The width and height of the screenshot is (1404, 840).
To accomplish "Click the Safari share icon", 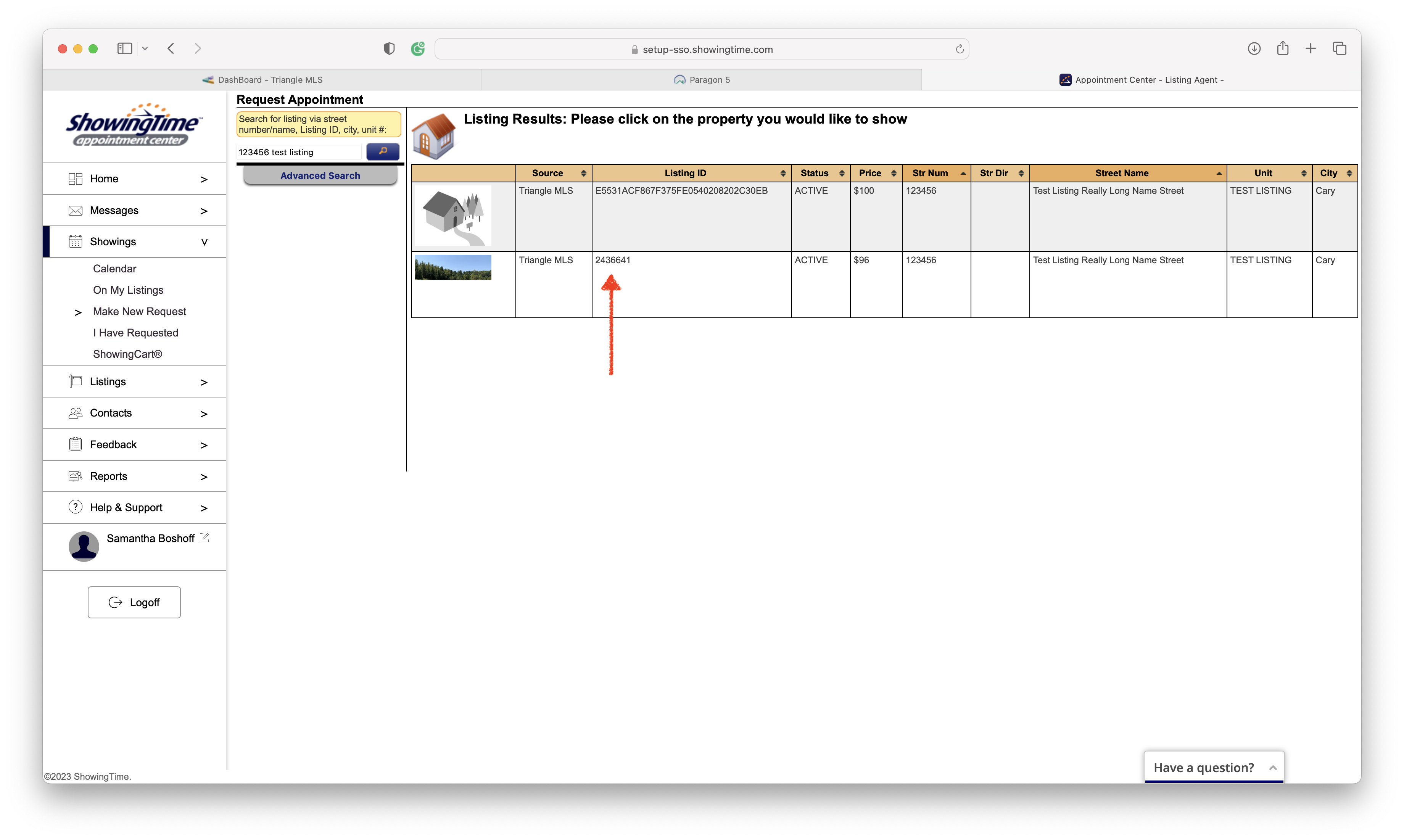I will click(1283, 48).
